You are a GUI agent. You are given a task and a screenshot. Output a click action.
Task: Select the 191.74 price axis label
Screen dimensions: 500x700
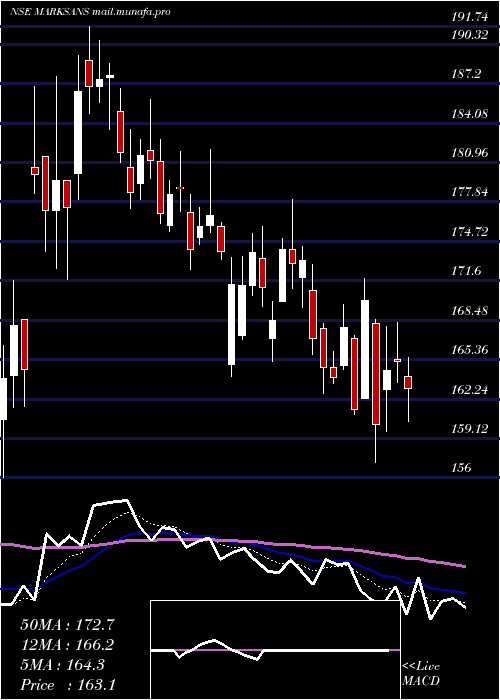coord(470,17)
